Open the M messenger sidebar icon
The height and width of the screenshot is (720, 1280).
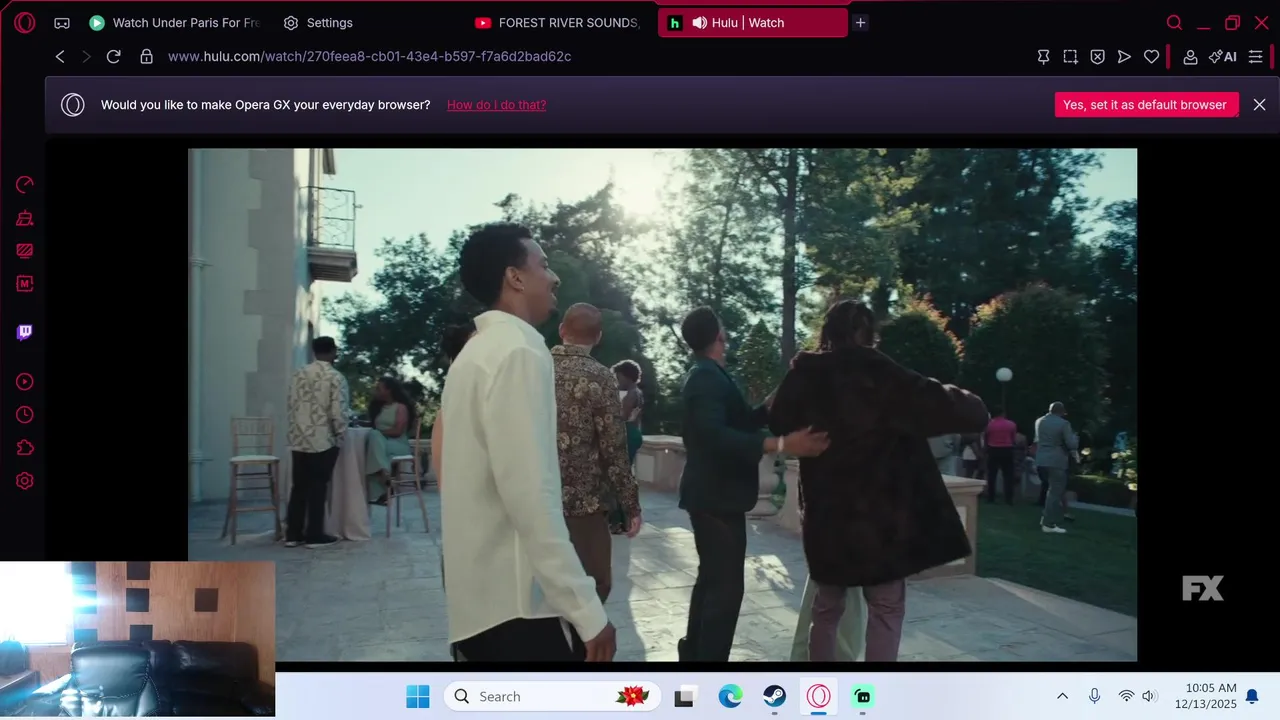coord(25,284)
